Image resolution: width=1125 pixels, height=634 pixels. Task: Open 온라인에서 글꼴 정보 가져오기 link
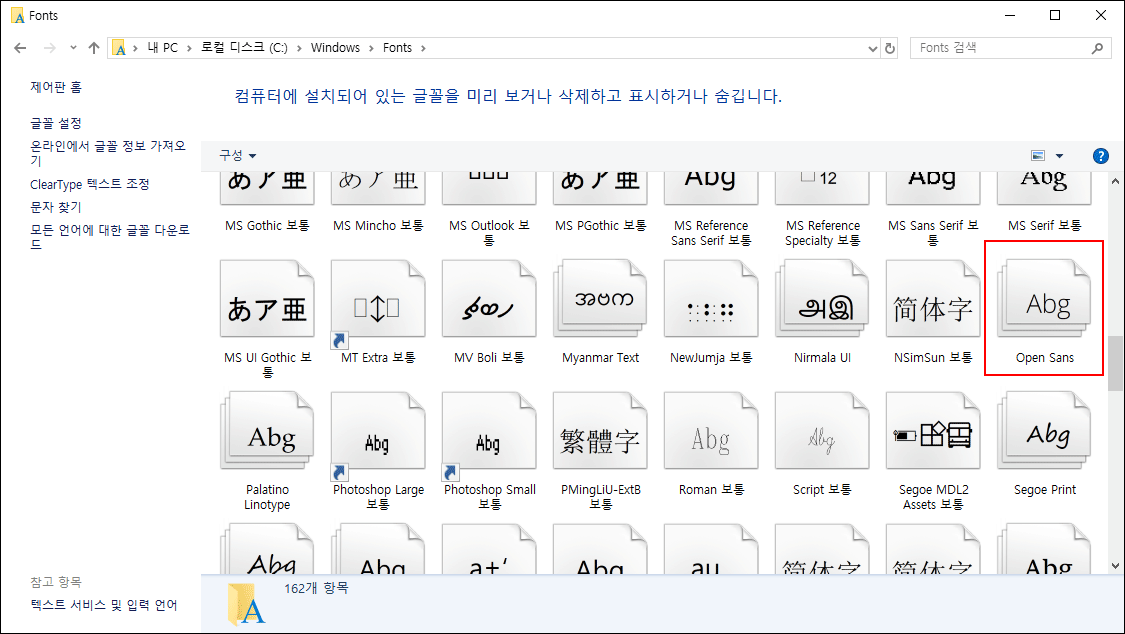point(108,153)
